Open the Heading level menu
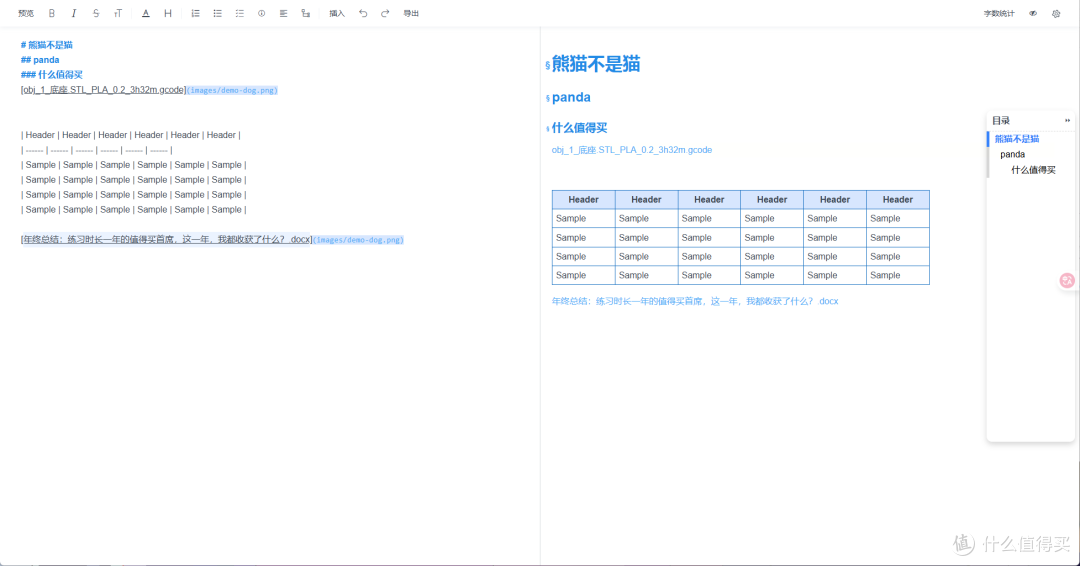This screenshot has width=1080, height=566. pos(167,13)
